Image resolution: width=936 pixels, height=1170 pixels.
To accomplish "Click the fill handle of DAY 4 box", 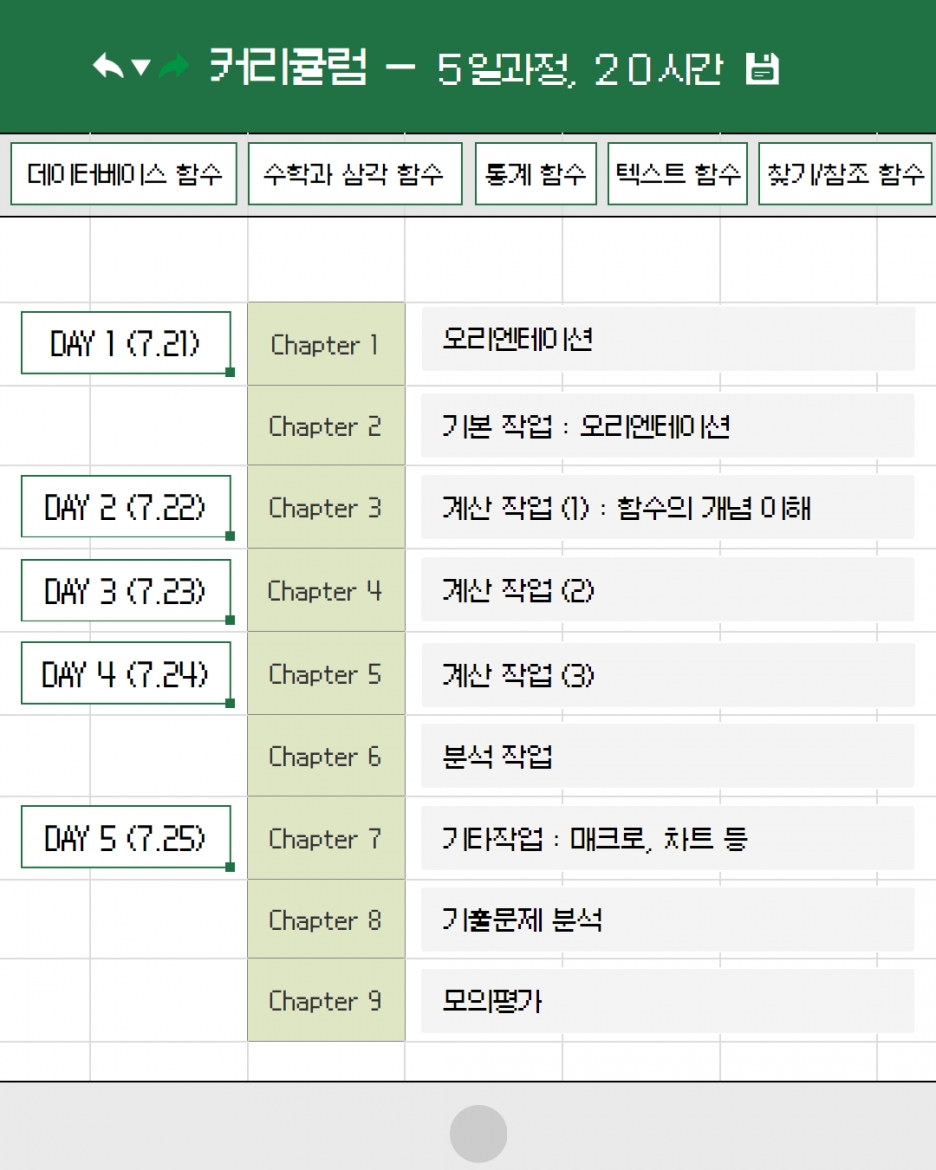I will [x=230, y=703].
